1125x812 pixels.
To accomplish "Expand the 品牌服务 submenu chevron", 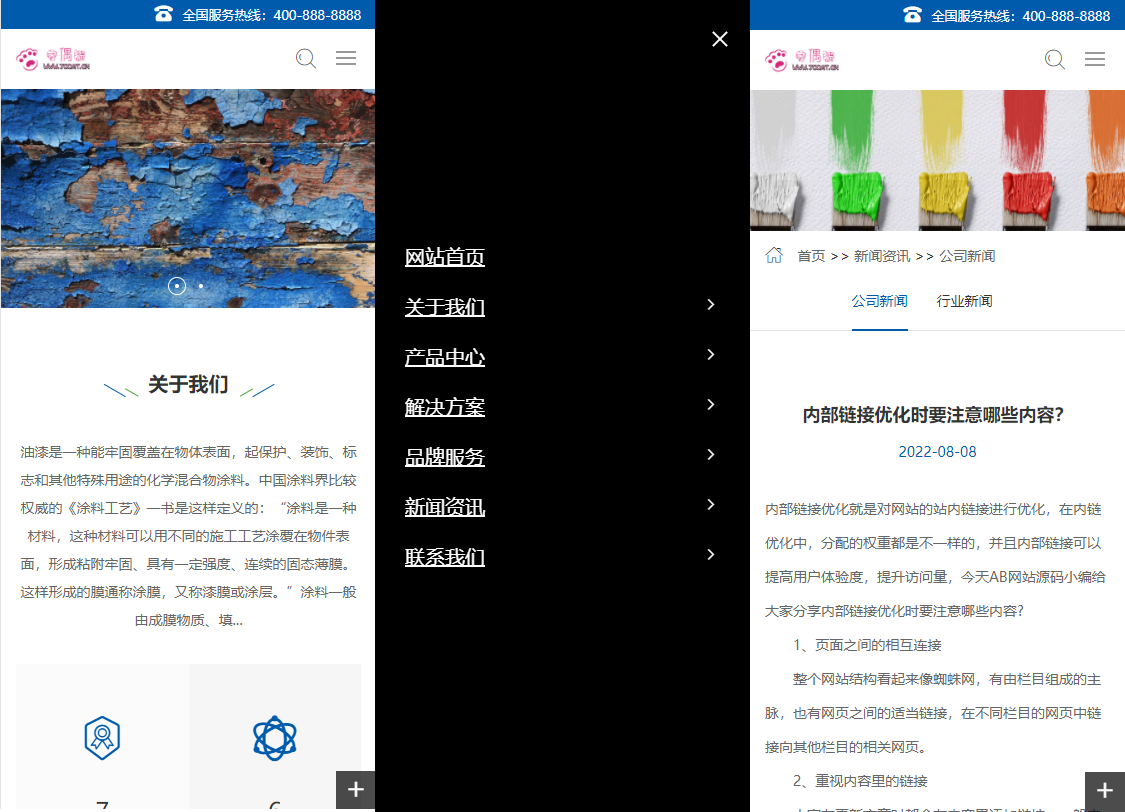I will (x=710, y=455).
